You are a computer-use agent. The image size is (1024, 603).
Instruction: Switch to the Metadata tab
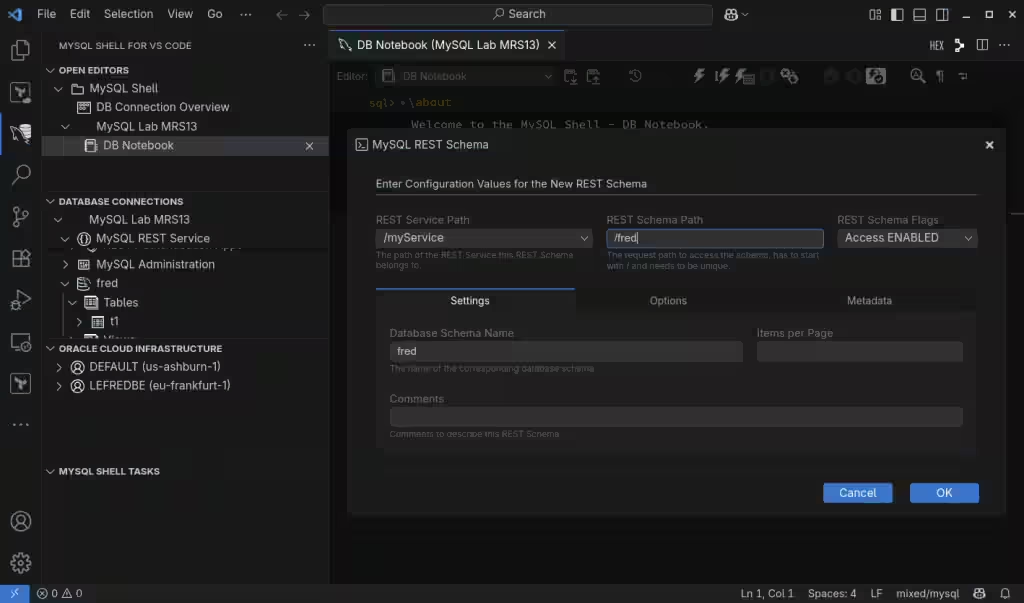869,301
